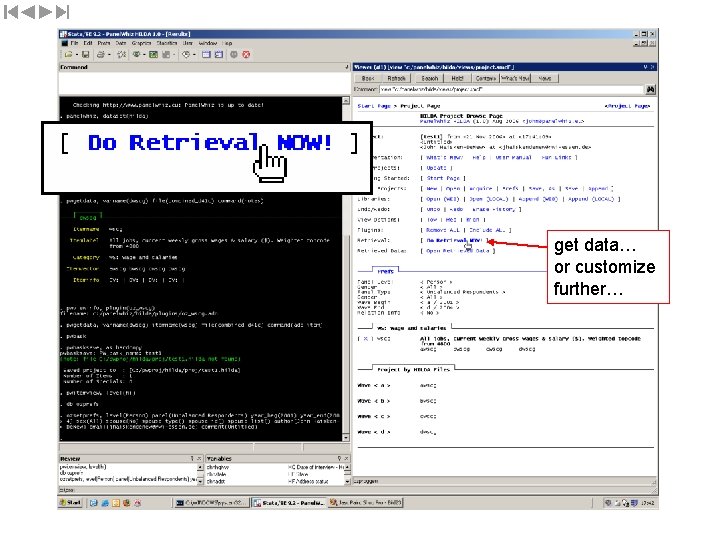Screen dimensions: 720x540
Task: Open the Graphics menu
Action: [x=141, y=43]
